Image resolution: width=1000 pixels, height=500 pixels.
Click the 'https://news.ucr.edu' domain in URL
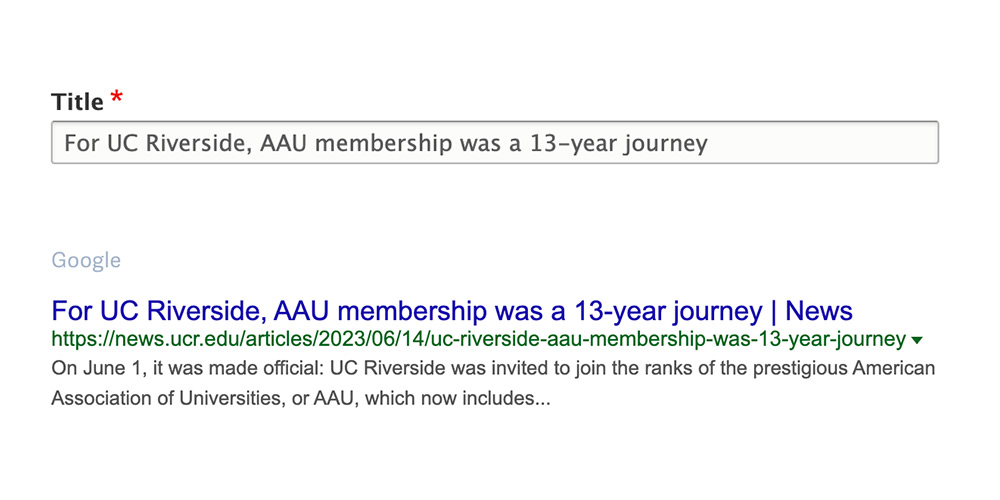click(x=151, y=339)
